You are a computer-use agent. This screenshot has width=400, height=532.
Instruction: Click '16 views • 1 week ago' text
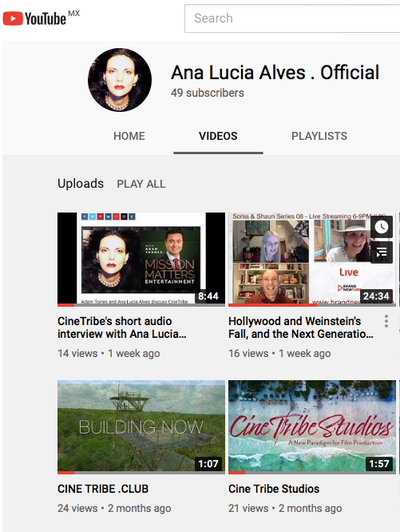(280, 354)
